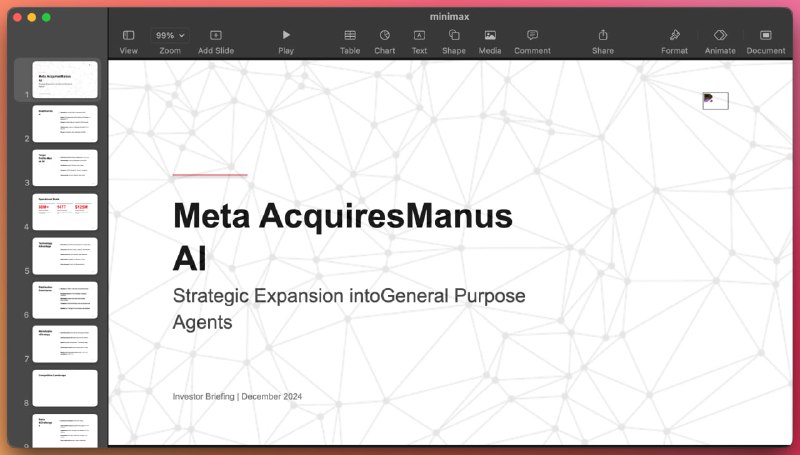Select the small logo image on slide
This screenshot has width=800, height=455.
(x=715, y=100)
